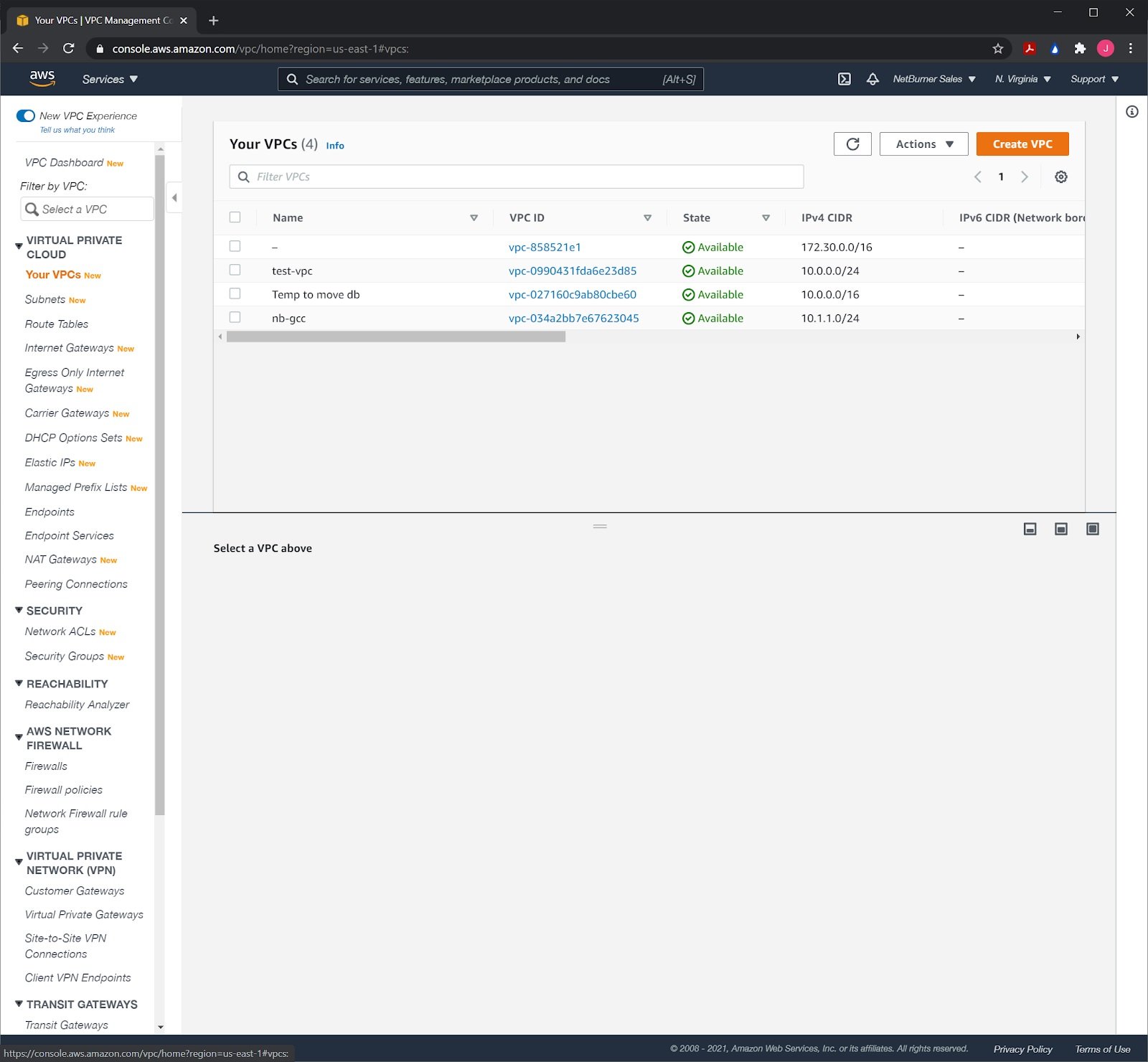Screen dimensions: 1148x1062
Task: Go to Subnets in sidebar
Action: point(45,299)
